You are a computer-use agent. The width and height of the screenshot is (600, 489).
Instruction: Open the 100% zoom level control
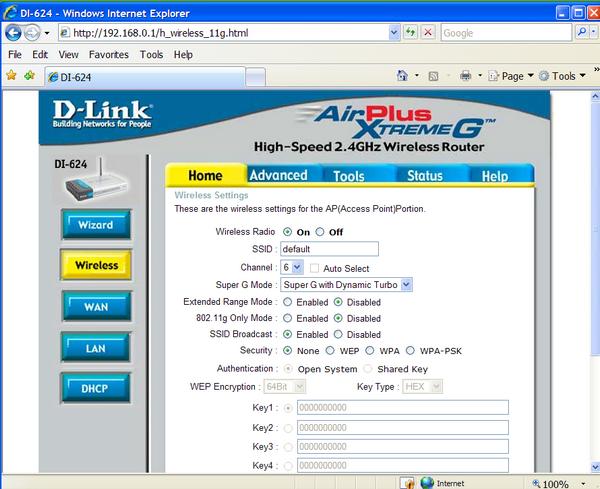click(559, 483)
